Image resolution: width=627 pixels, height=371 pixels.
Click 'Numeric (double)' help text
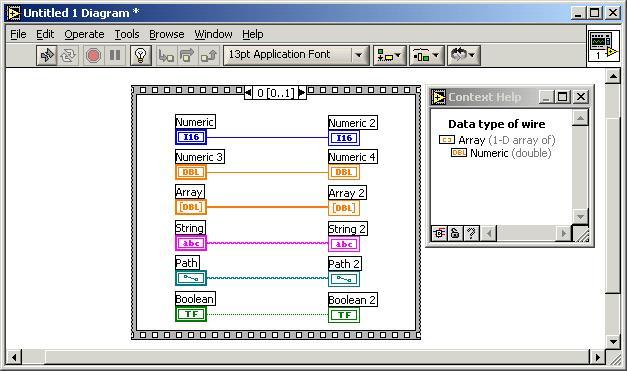pyautogui.click(x=511, y=153)
